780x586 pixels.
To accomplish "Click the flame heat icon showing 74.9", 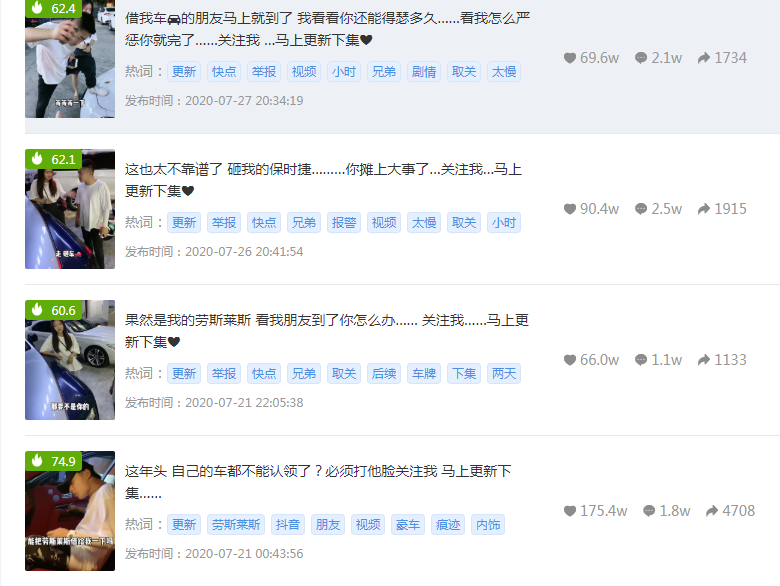I will click(37, 461).
